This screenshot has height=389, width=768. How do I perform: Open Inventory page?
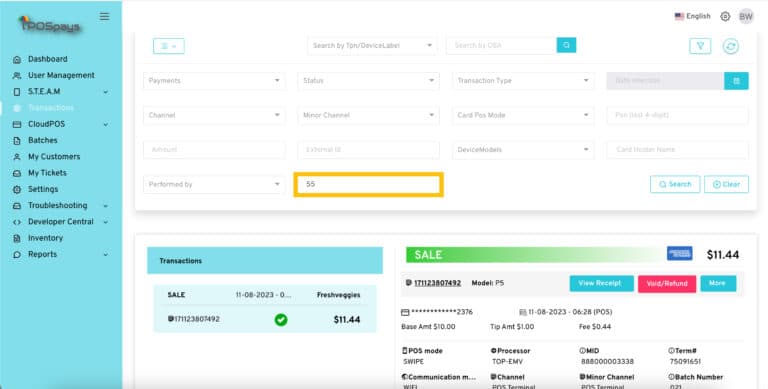(x=46, y=238)
